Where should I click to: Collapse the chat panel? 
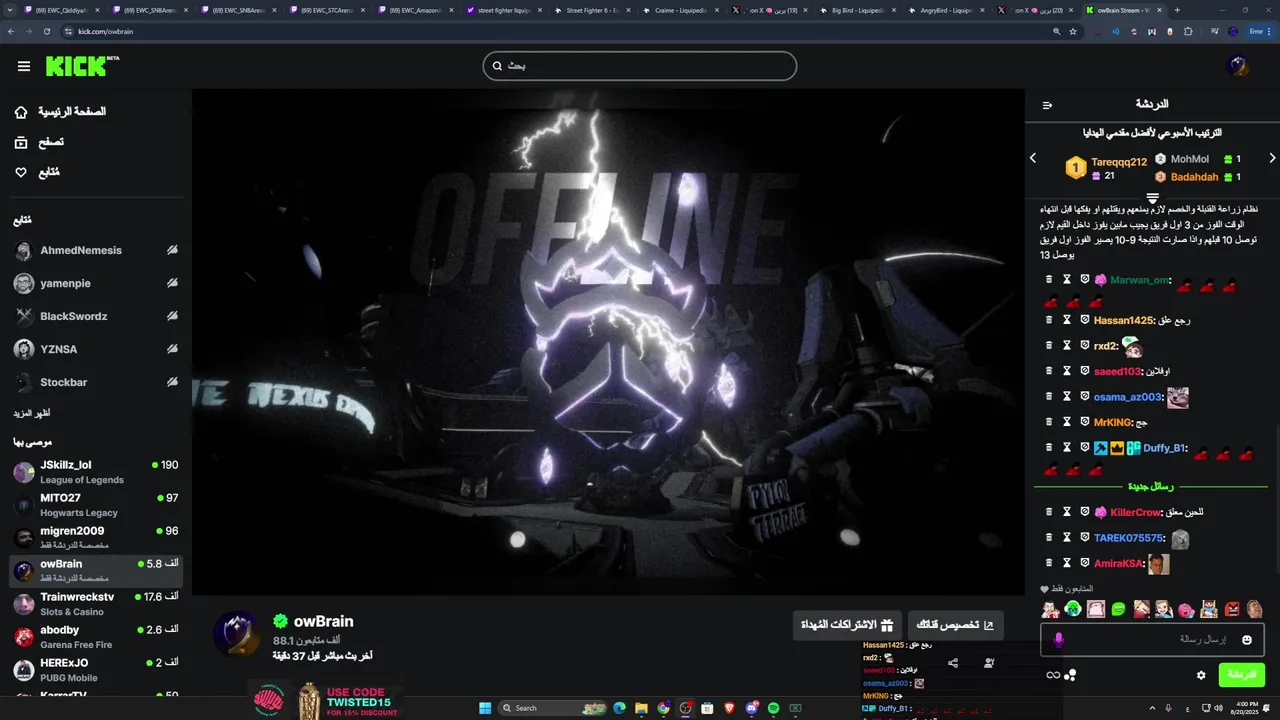click(x=1047, y=105)
